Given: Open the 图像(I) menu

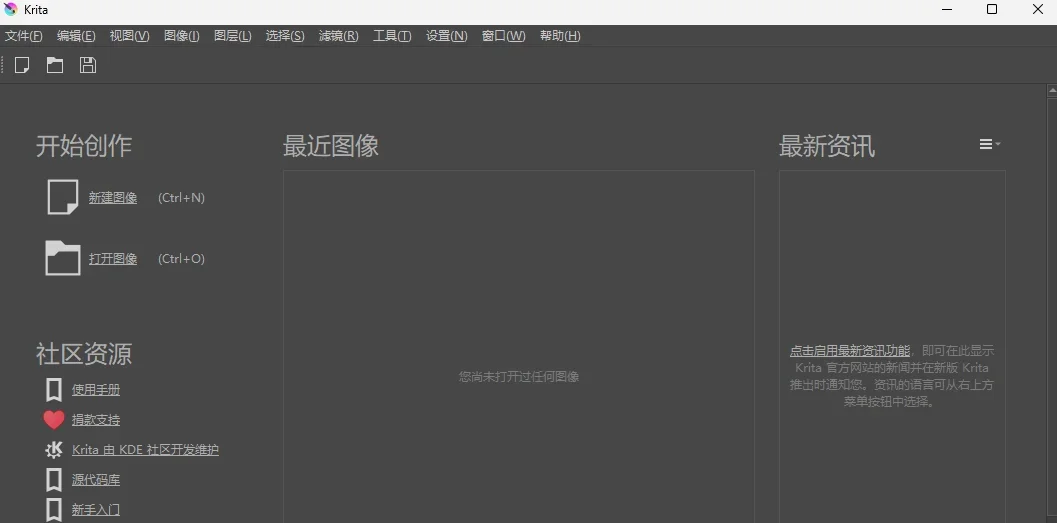Looking at the screenshot, I should [x=181, y=36].
